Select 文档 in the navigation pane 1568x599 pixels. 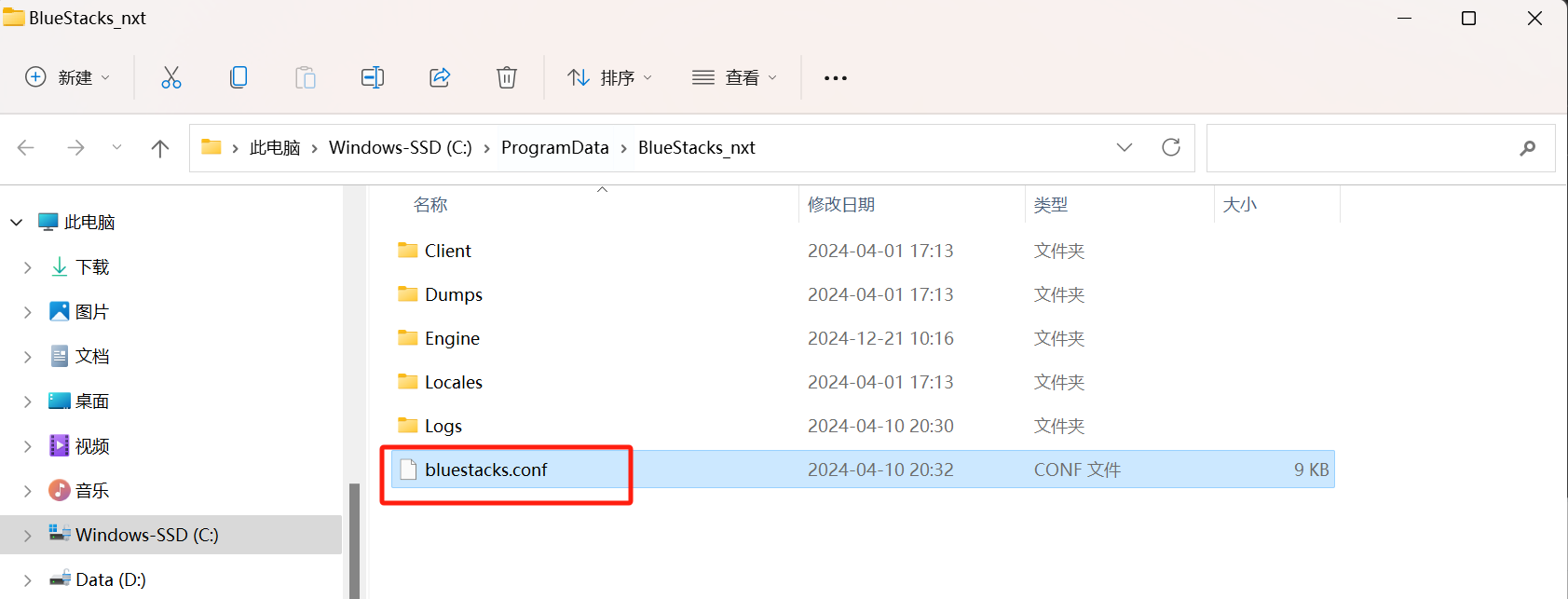pos(92,357)
